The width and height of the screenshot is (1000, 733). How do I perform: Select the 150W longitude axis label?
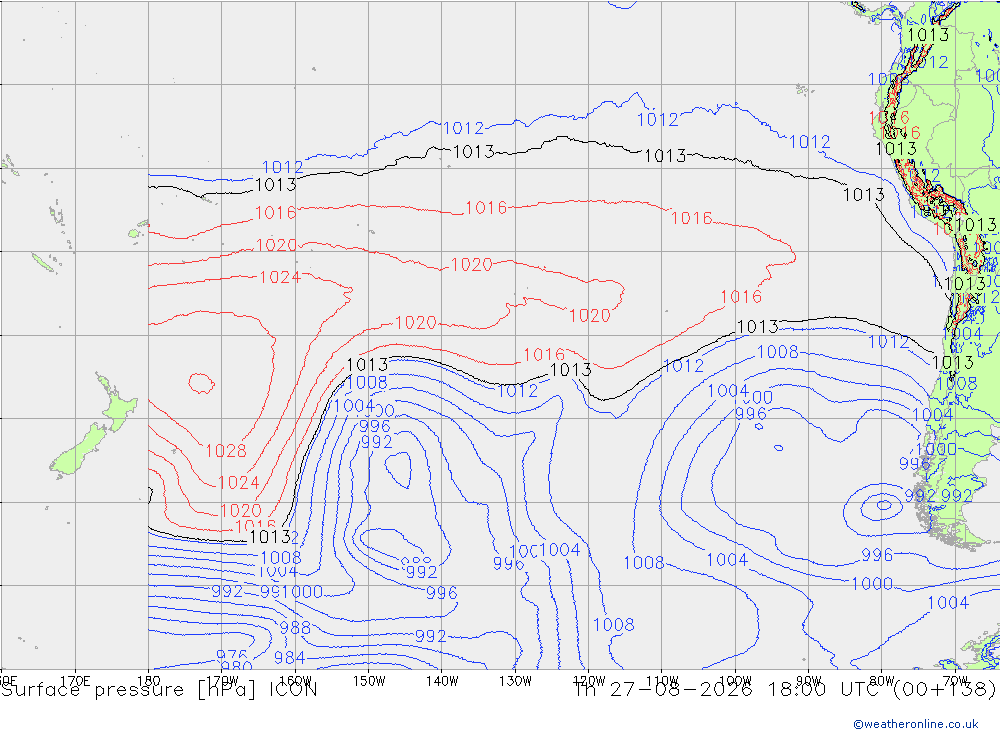(369, 681)
